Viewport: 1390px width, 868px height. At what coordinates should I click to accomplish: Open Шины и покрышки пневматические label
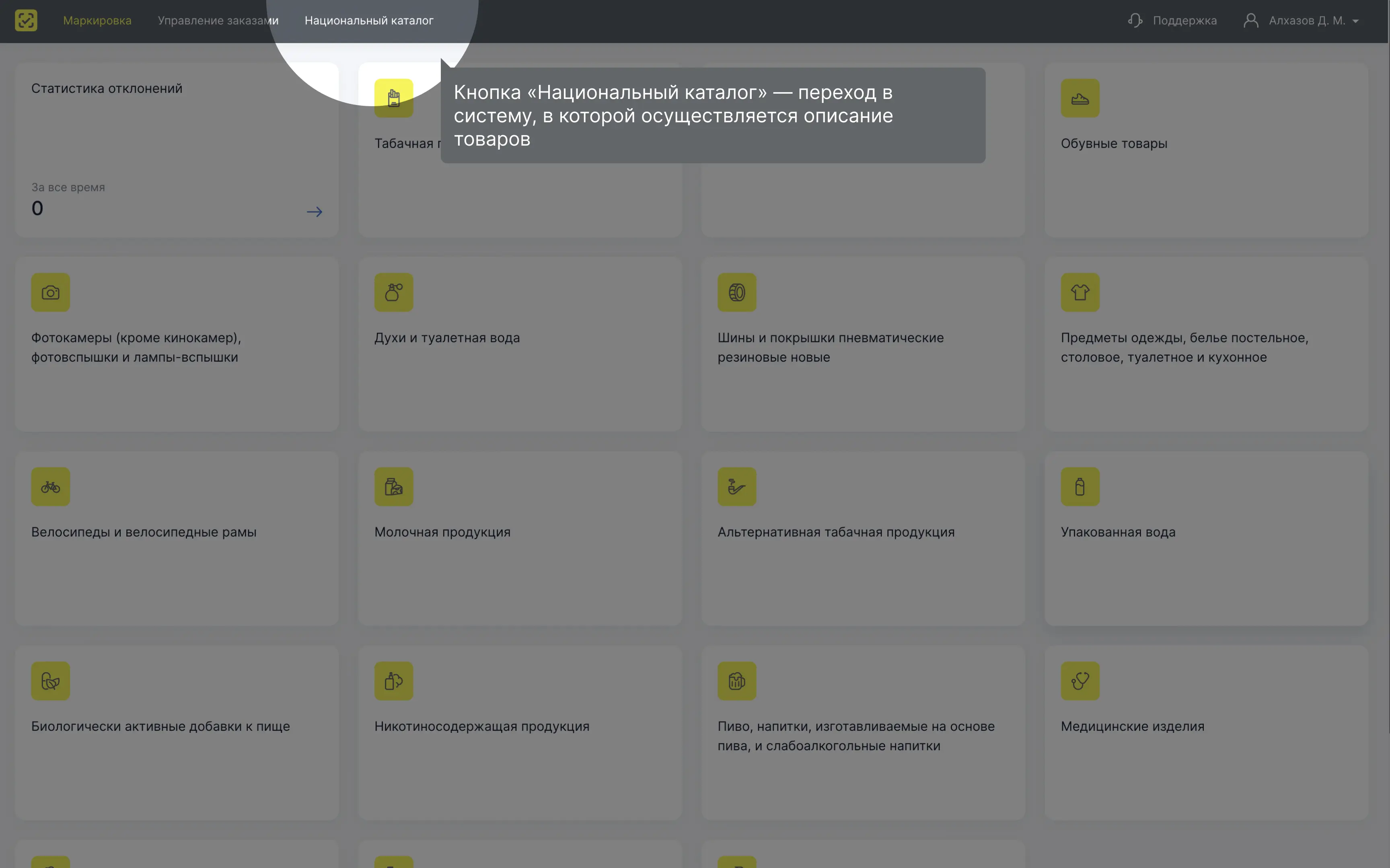(831, 347)
